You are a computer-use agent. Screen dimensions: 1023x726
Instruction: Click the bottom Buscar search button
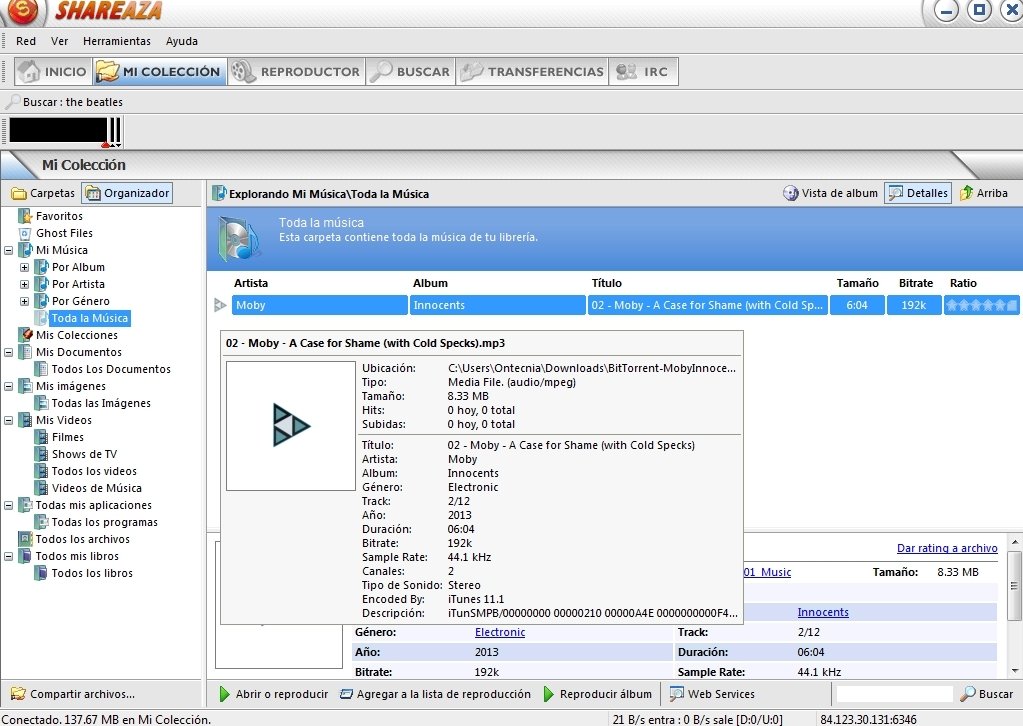coord(986,694)
